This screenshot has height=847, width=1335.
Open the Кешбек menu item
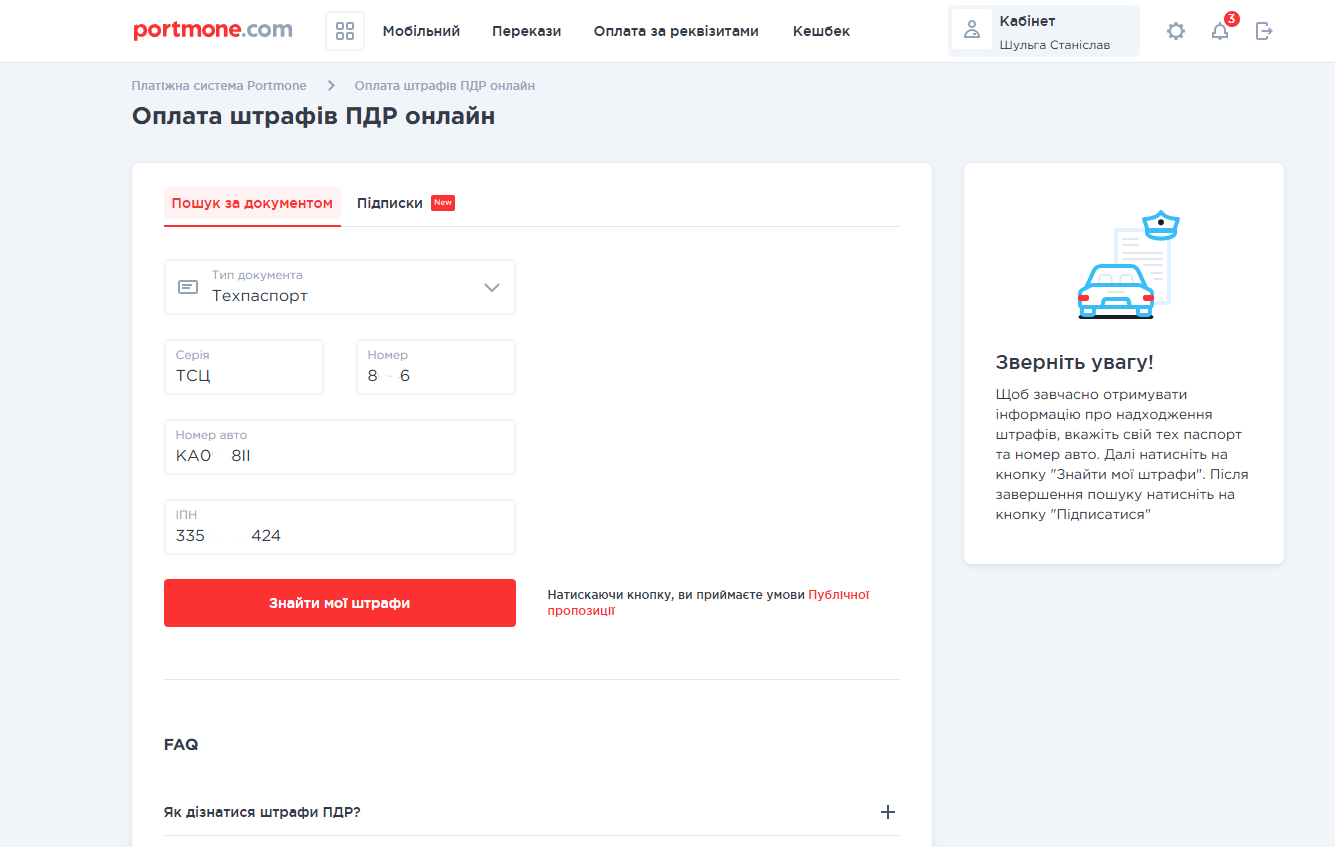821,31
